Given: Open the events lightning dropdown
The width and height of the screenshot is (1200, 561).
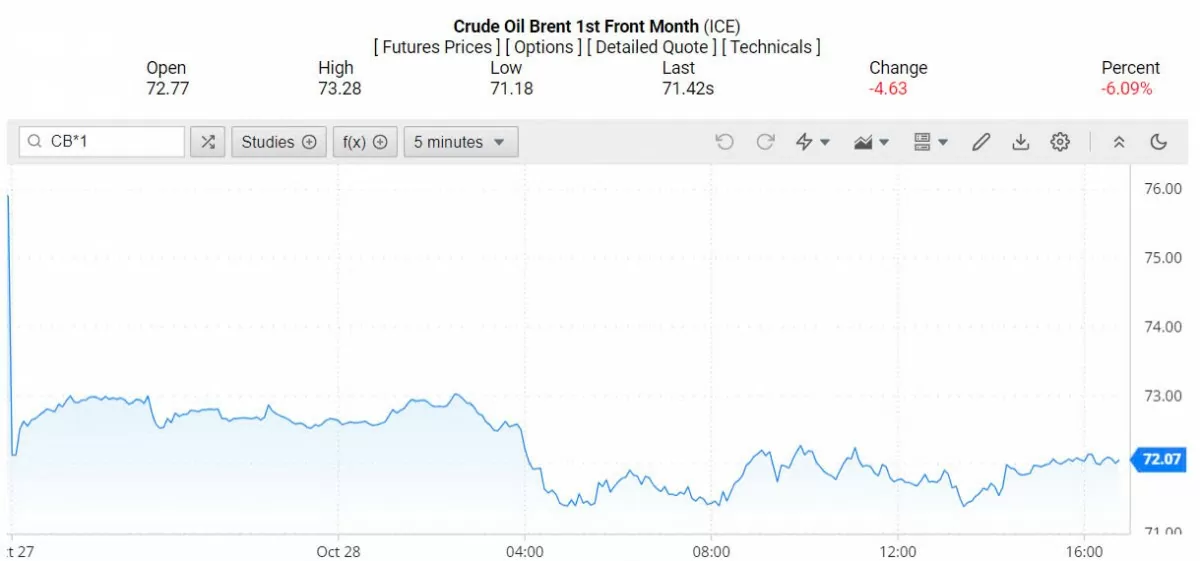Looking at the screenshot, I should pyautogui.click(x=812, y=142).
